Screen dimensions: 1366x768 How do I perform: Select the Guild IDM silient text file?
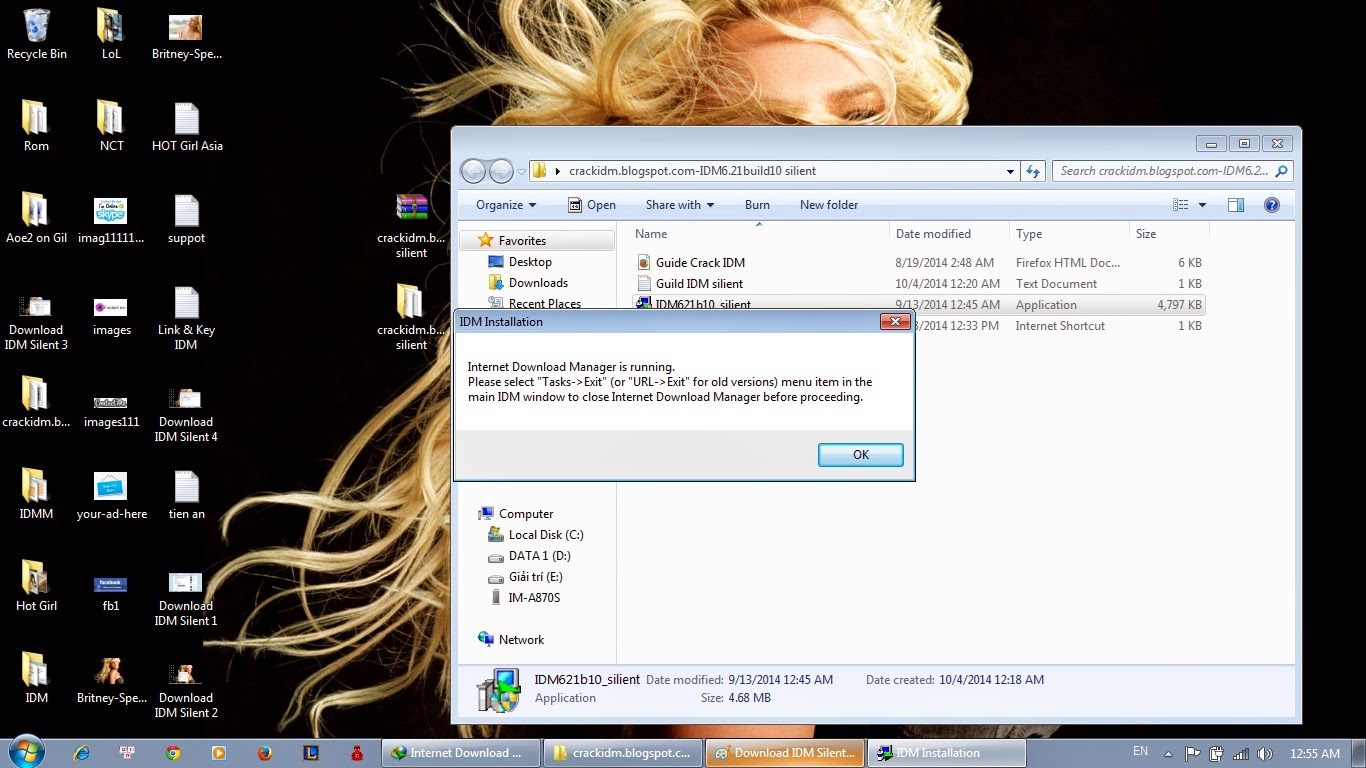(x=699, y=284)
